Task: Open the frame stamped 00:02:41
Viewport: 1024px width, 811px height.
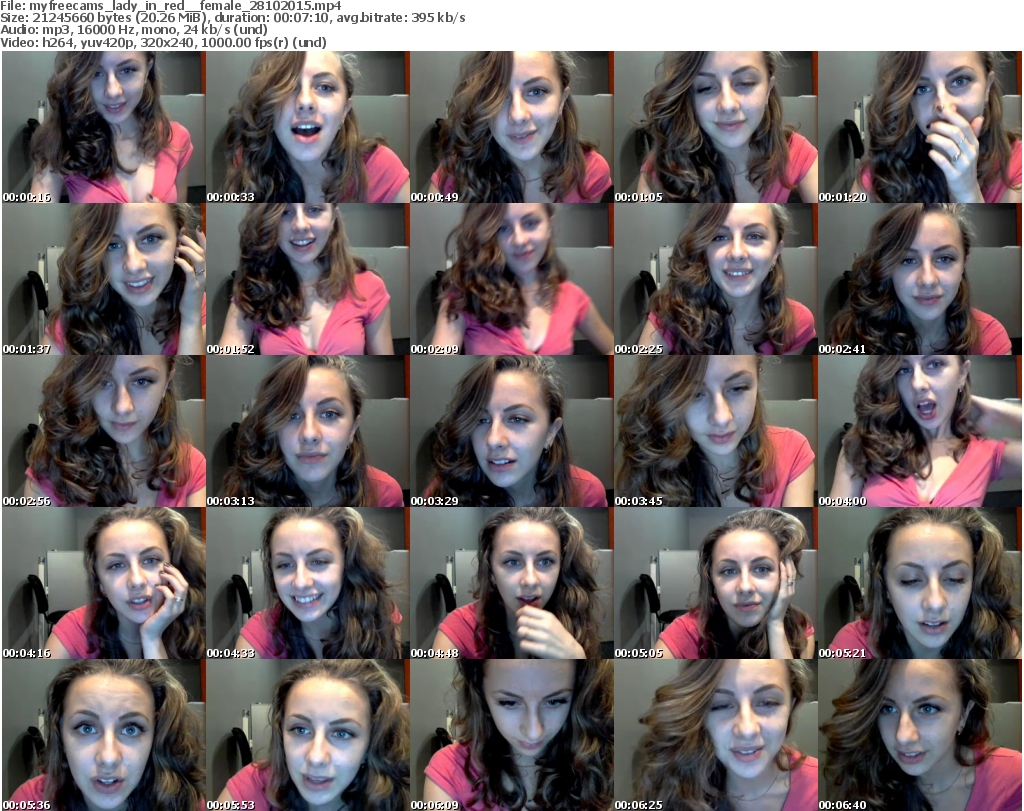Action: point(920,279)
